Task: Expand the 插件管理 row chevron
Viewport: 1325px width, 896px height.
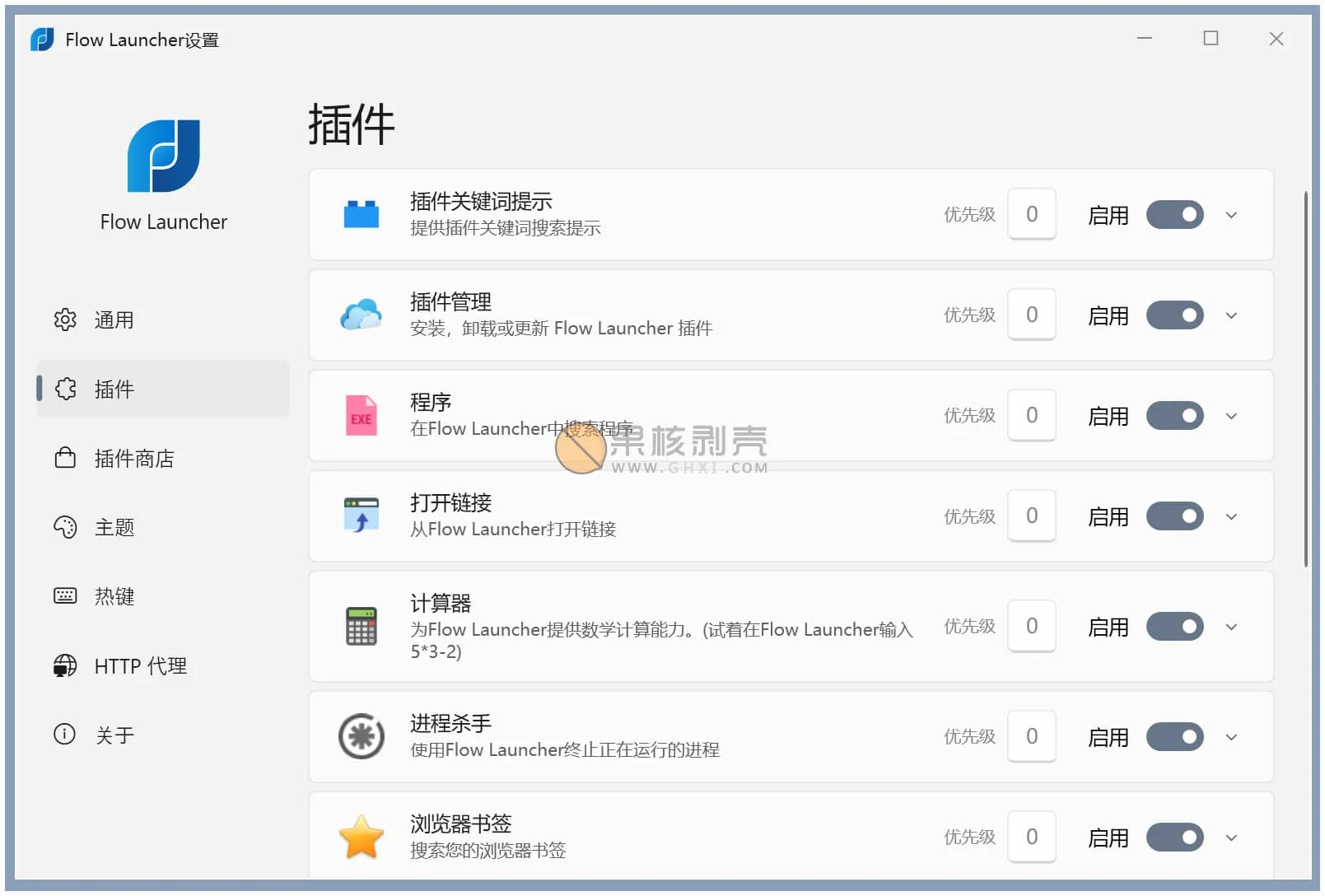Action: pyautogui.click(x=1231, y=315)
